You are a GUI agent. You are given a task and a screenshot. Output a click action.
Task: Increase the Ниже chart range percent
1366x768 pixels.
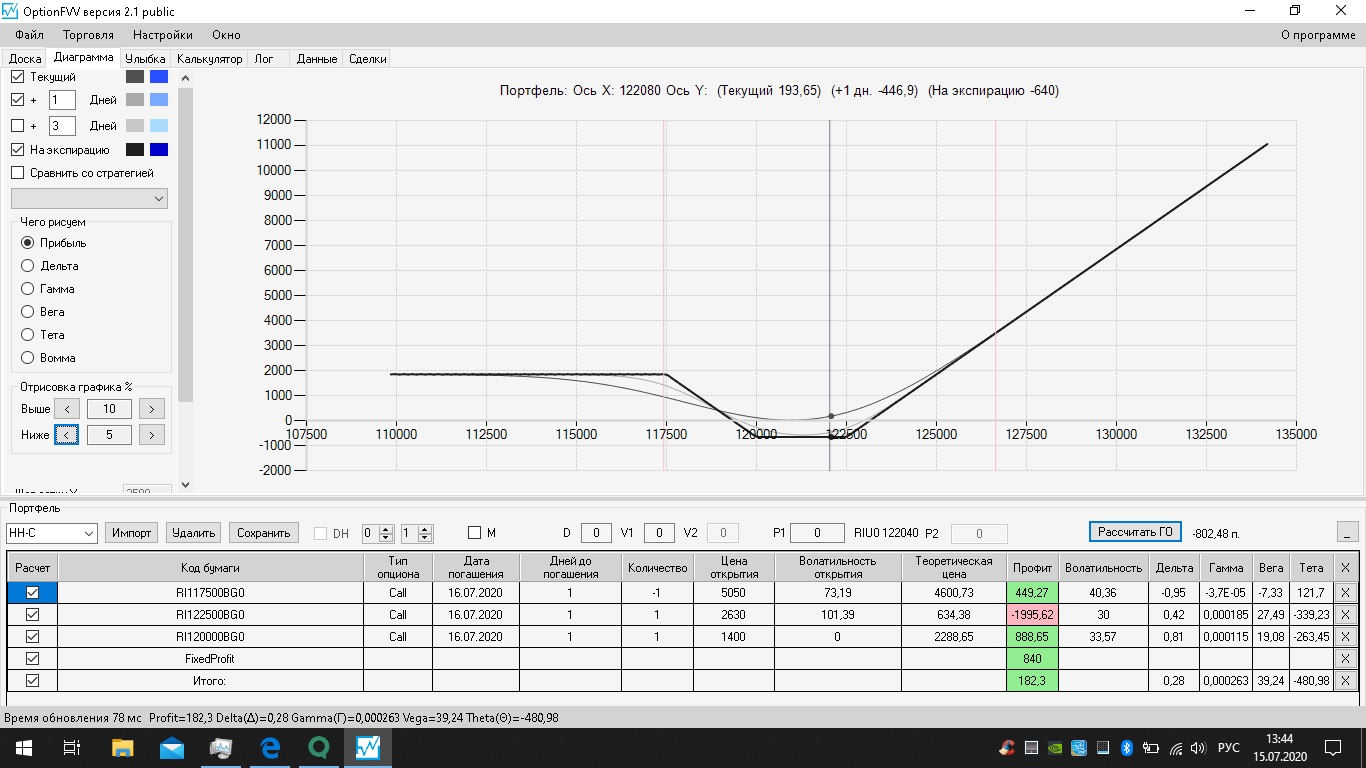tap(152, 435)
